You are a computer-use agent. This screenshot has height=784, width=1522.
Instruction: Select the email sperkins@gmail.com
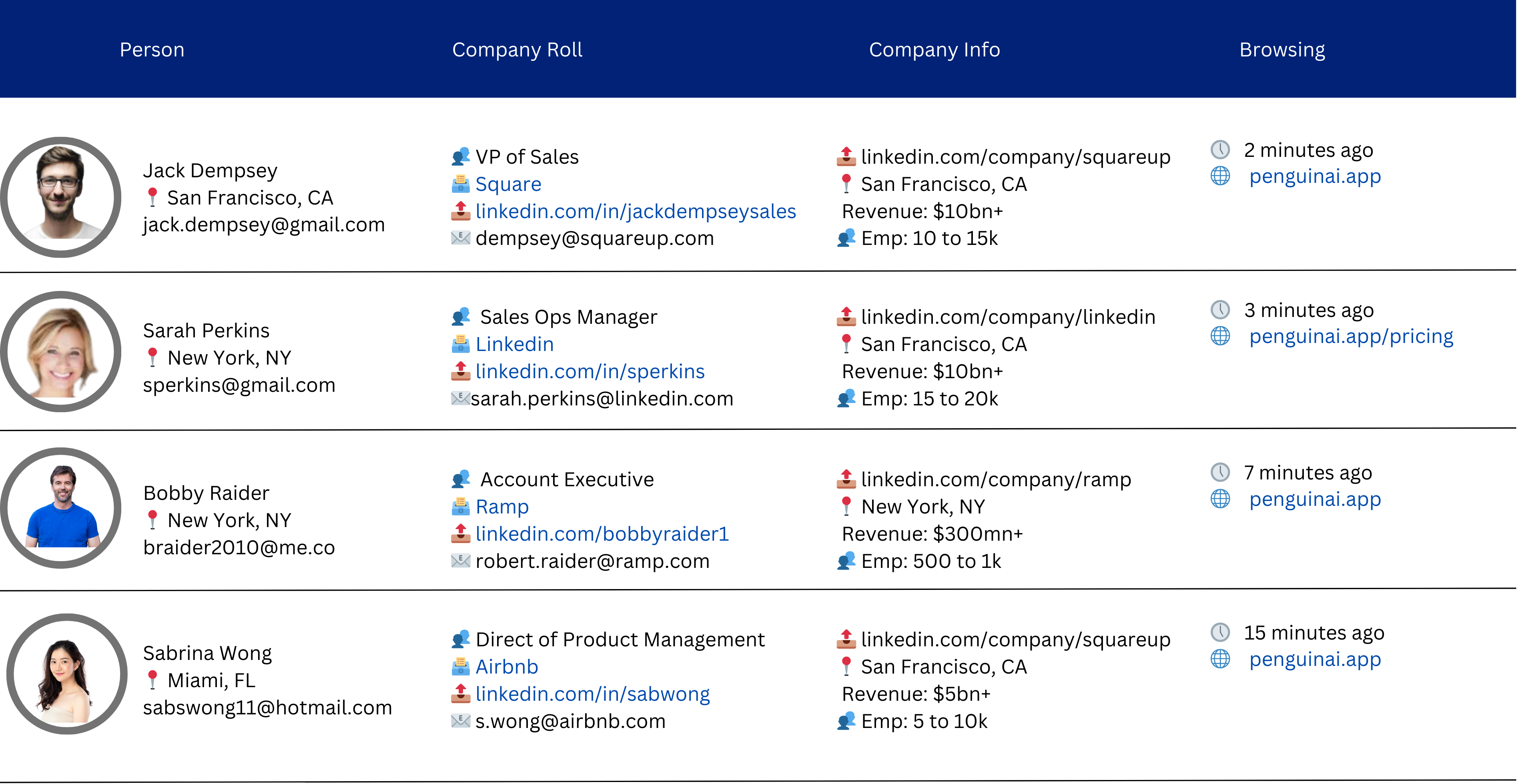tap(239, 385)
